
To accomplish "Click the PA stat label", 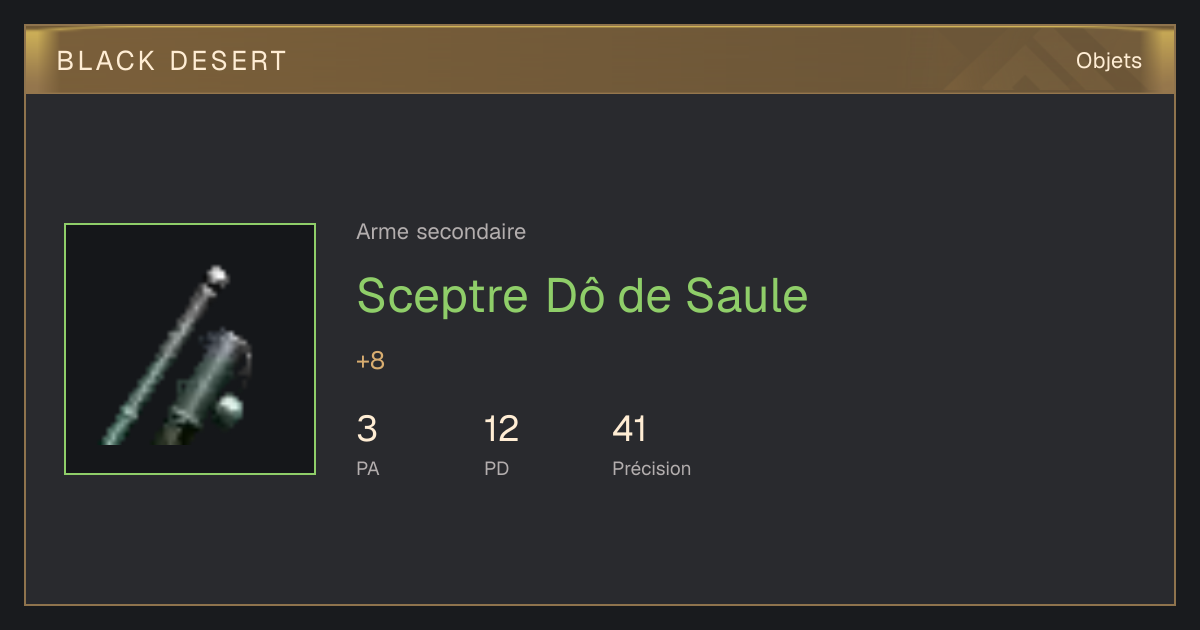I will click(x=368, y=468).
